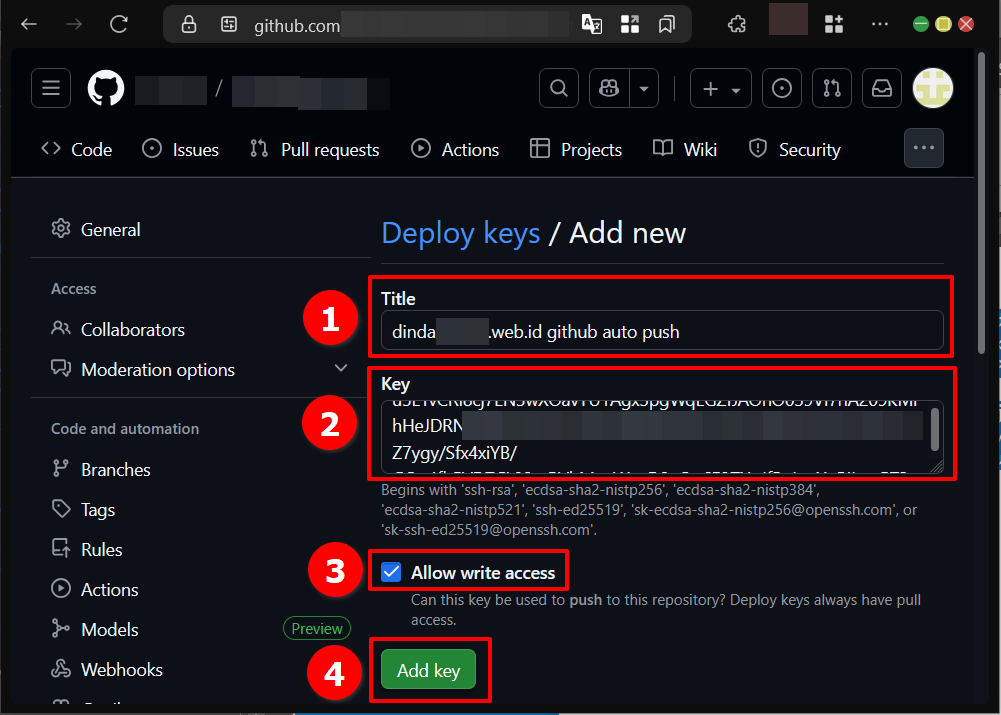
Task: Open the Copilot chat icon
Action: point(608,88)
